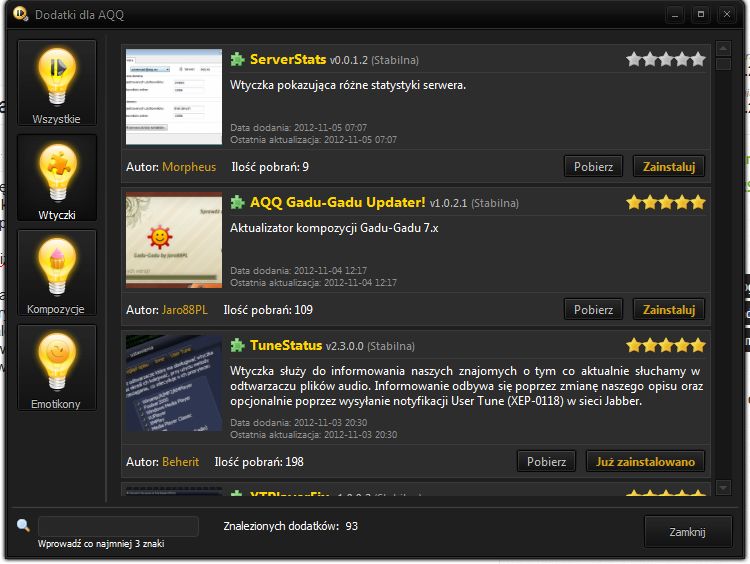Open the Emotikony category

[57, 367]
